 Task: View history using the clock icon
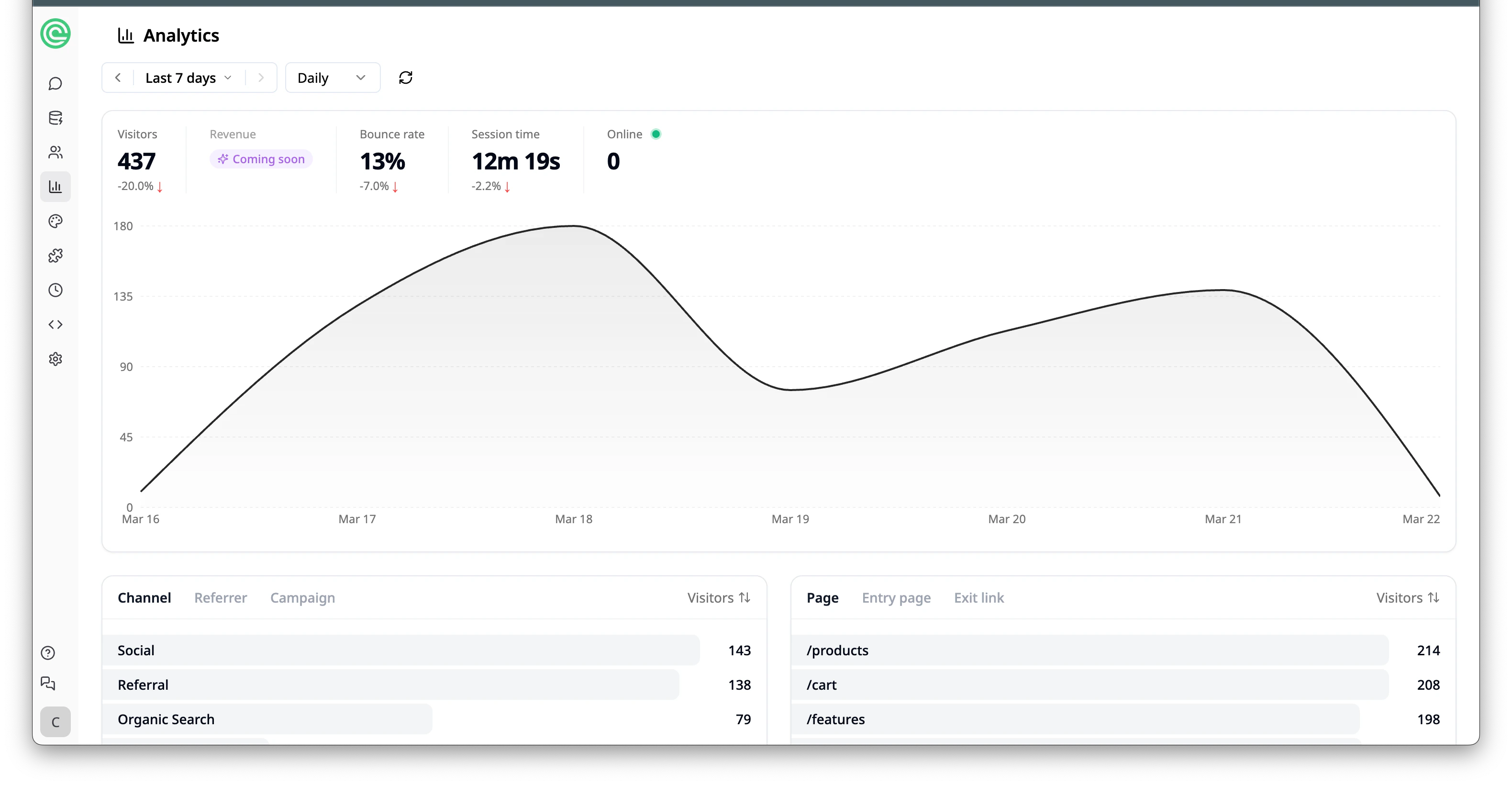point(55,290)
